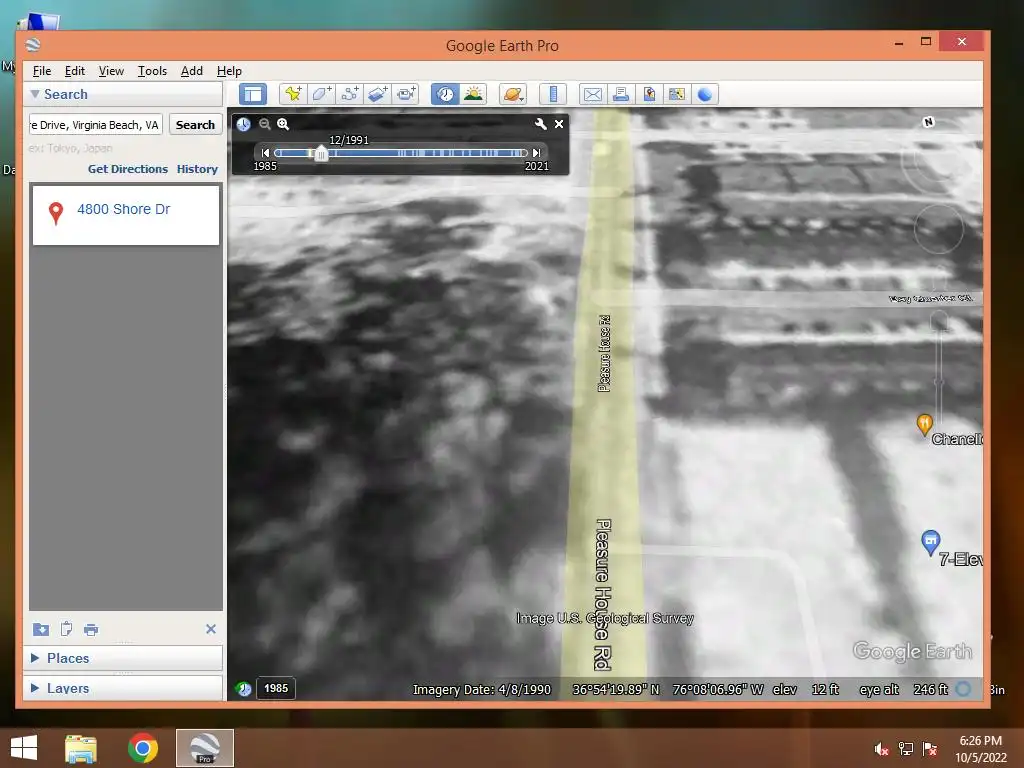Click the search address input field
The image size is (1024, 768).
point(95,125)
